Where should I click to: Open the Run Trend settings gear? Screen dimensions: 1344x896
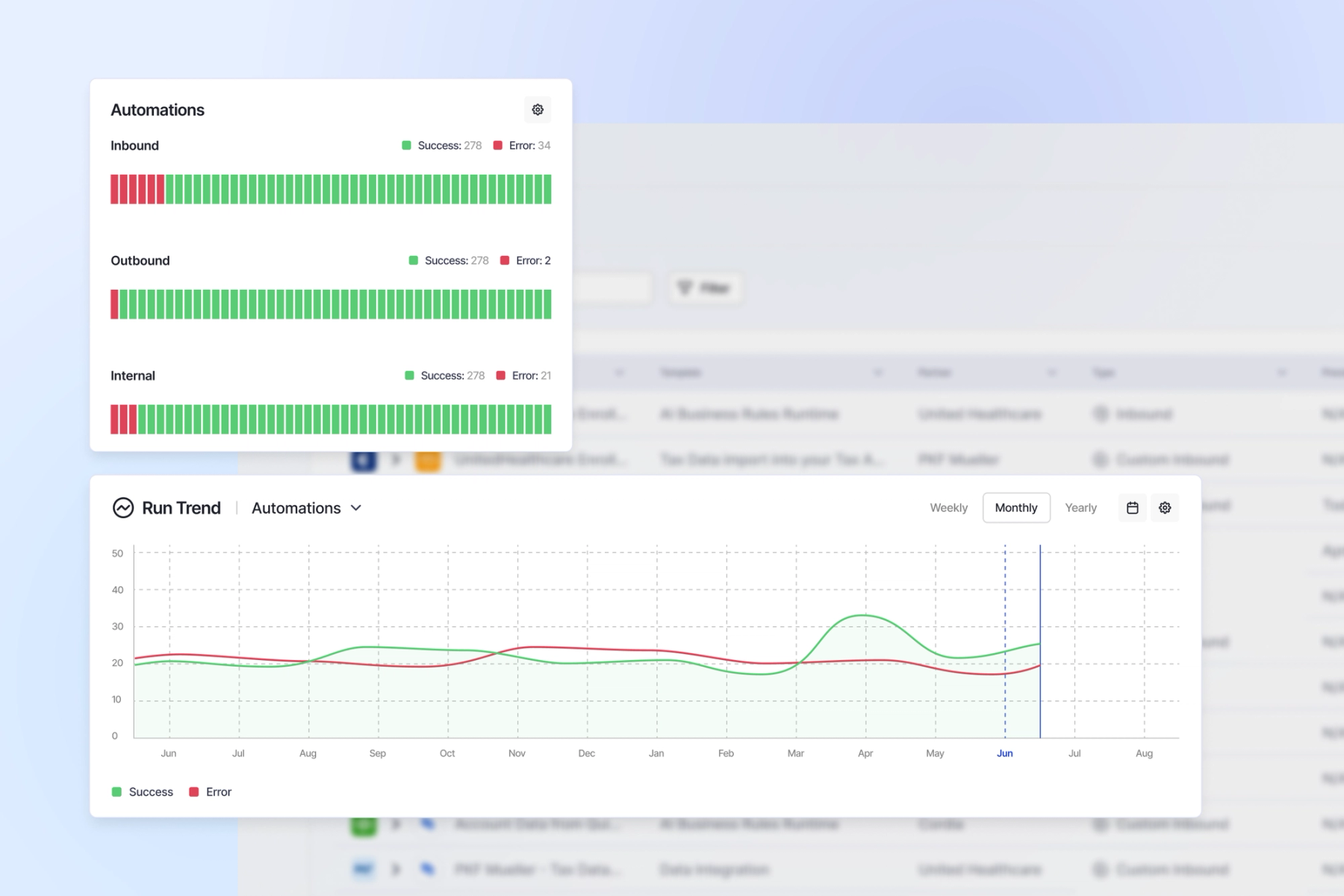[1165, 508]
